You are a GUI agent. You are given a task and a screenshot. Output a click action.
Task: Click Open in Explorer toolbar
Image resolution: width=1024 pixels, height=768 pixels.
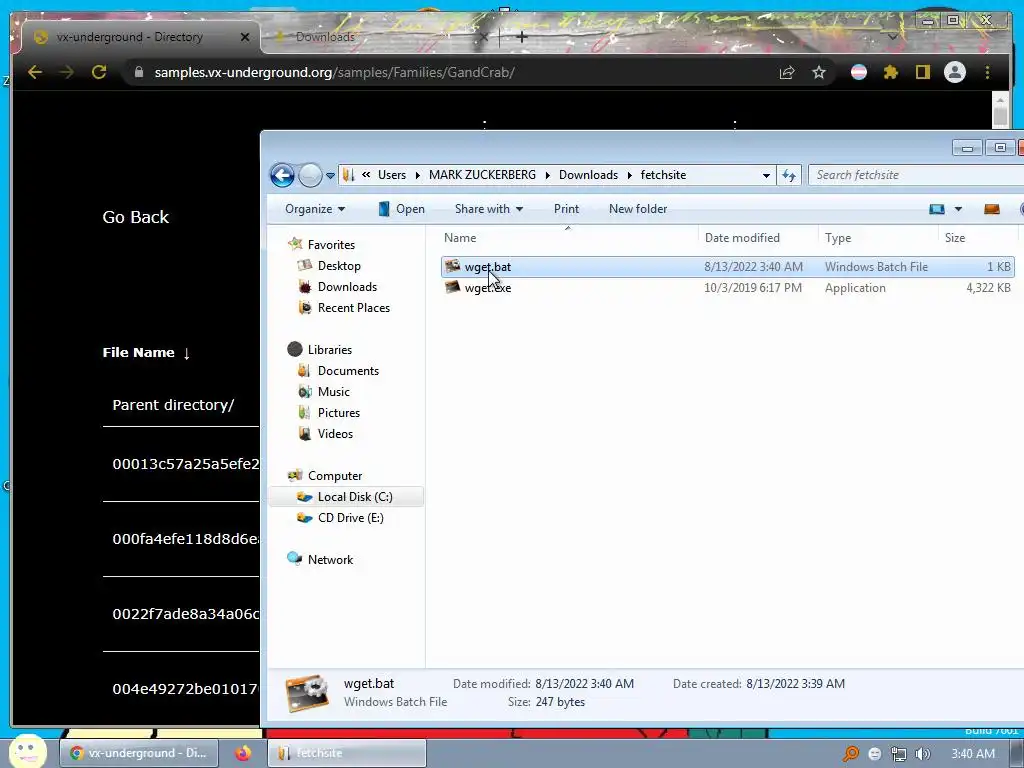[402, 209]
